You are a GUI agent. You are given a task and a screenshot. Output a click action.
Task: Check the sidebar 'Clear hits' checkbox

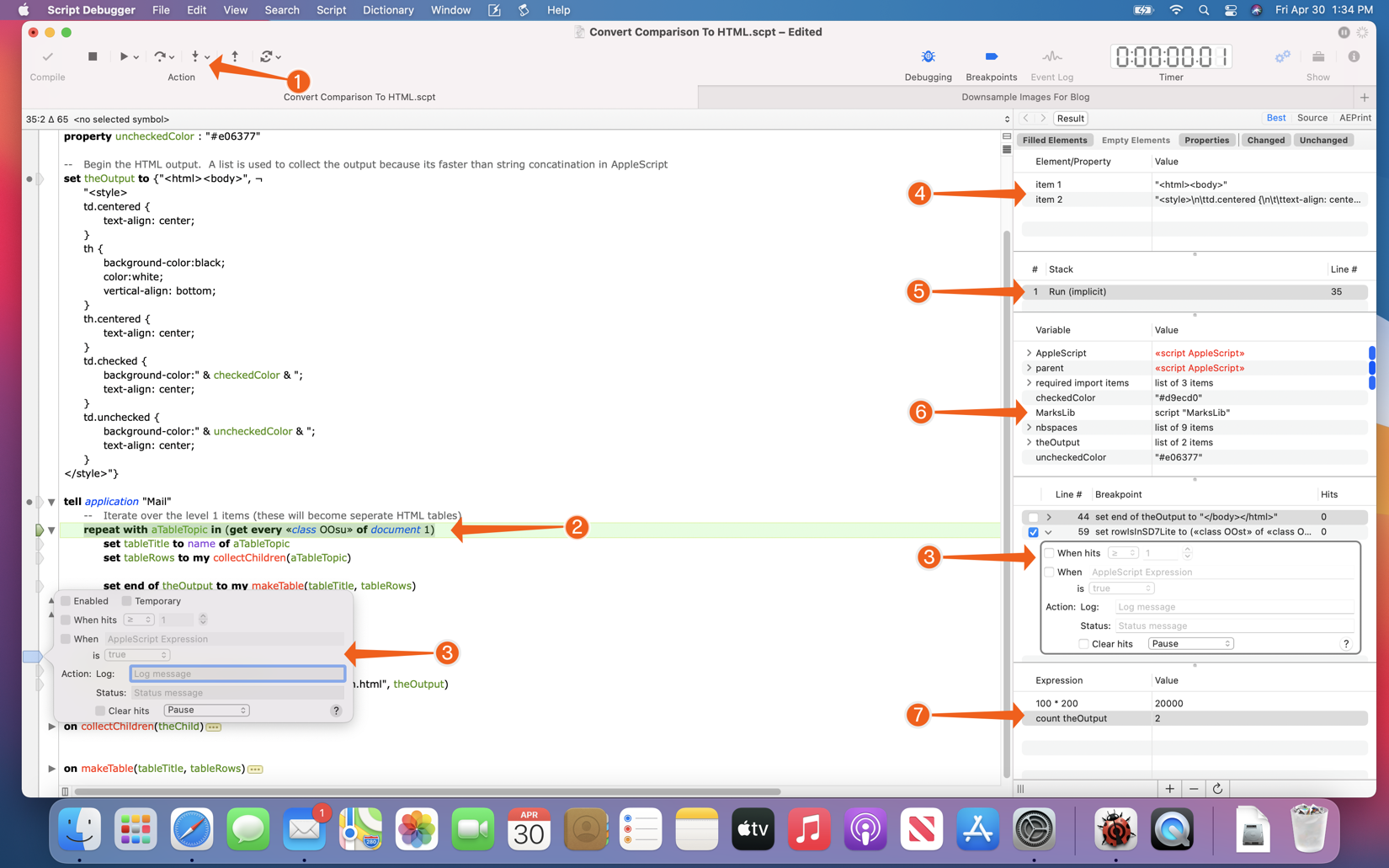[x=1083, y=644]
